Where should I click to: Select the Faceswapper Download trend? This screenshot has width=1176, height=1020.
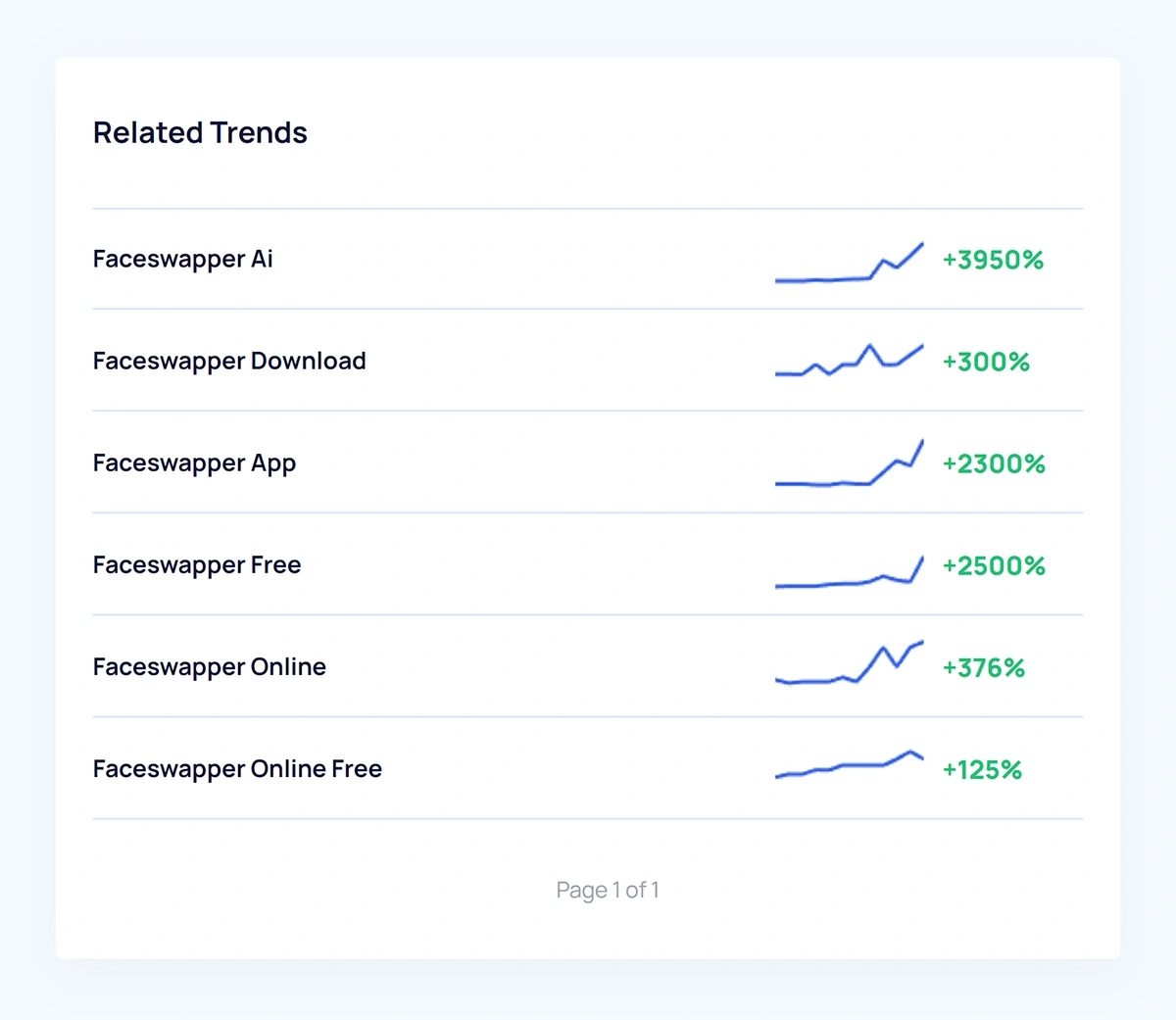[228, 362]
